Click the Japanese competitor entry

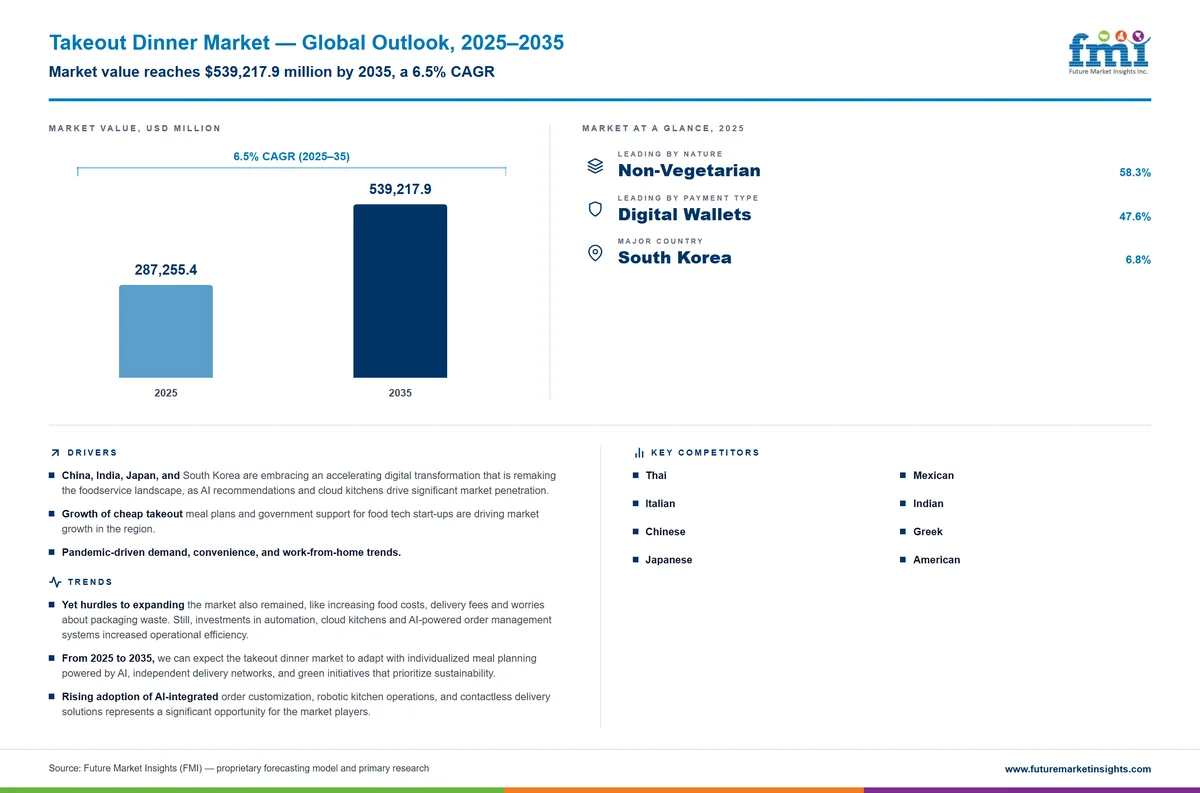click(669, 560)
